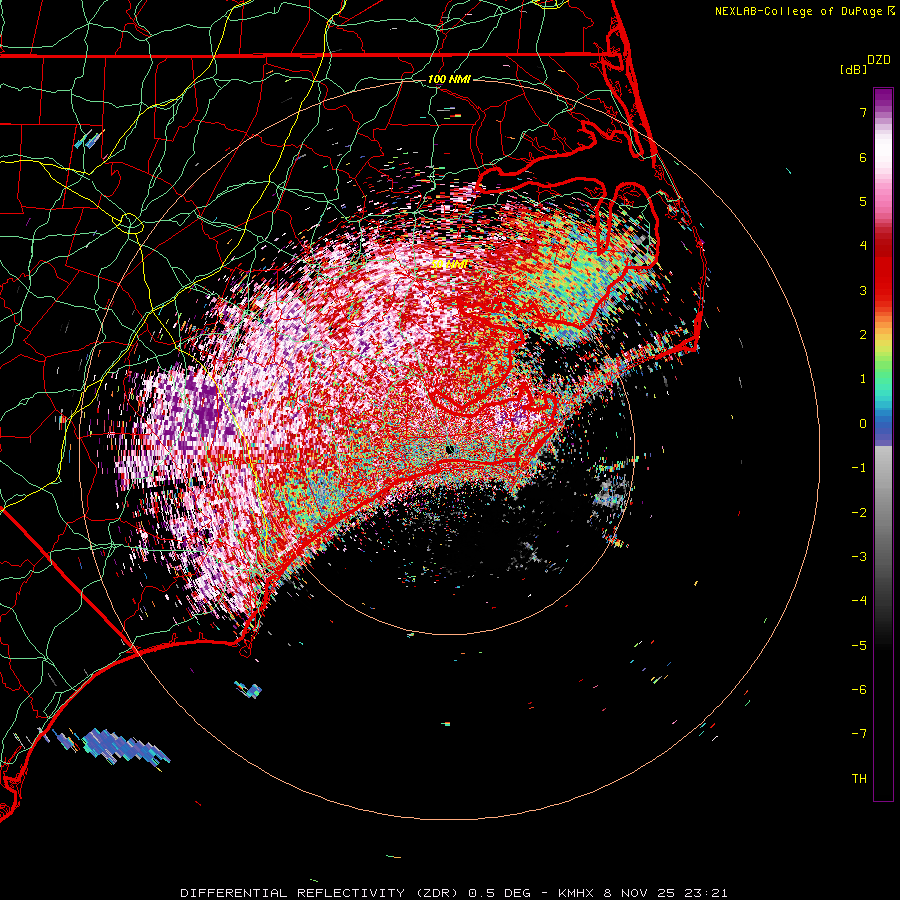Viewport: 900px width, 900px height.
Task: Click the 0 value on the dB scale
Action: coord(863,424)
